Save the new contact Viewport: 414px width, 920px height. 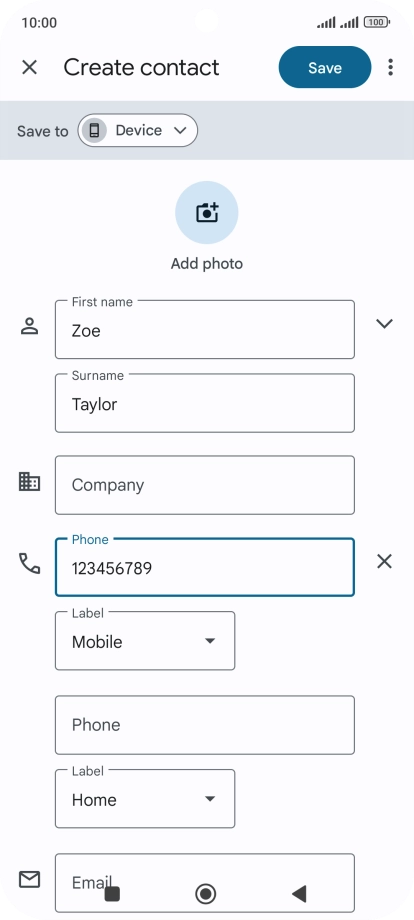point(325,67)
